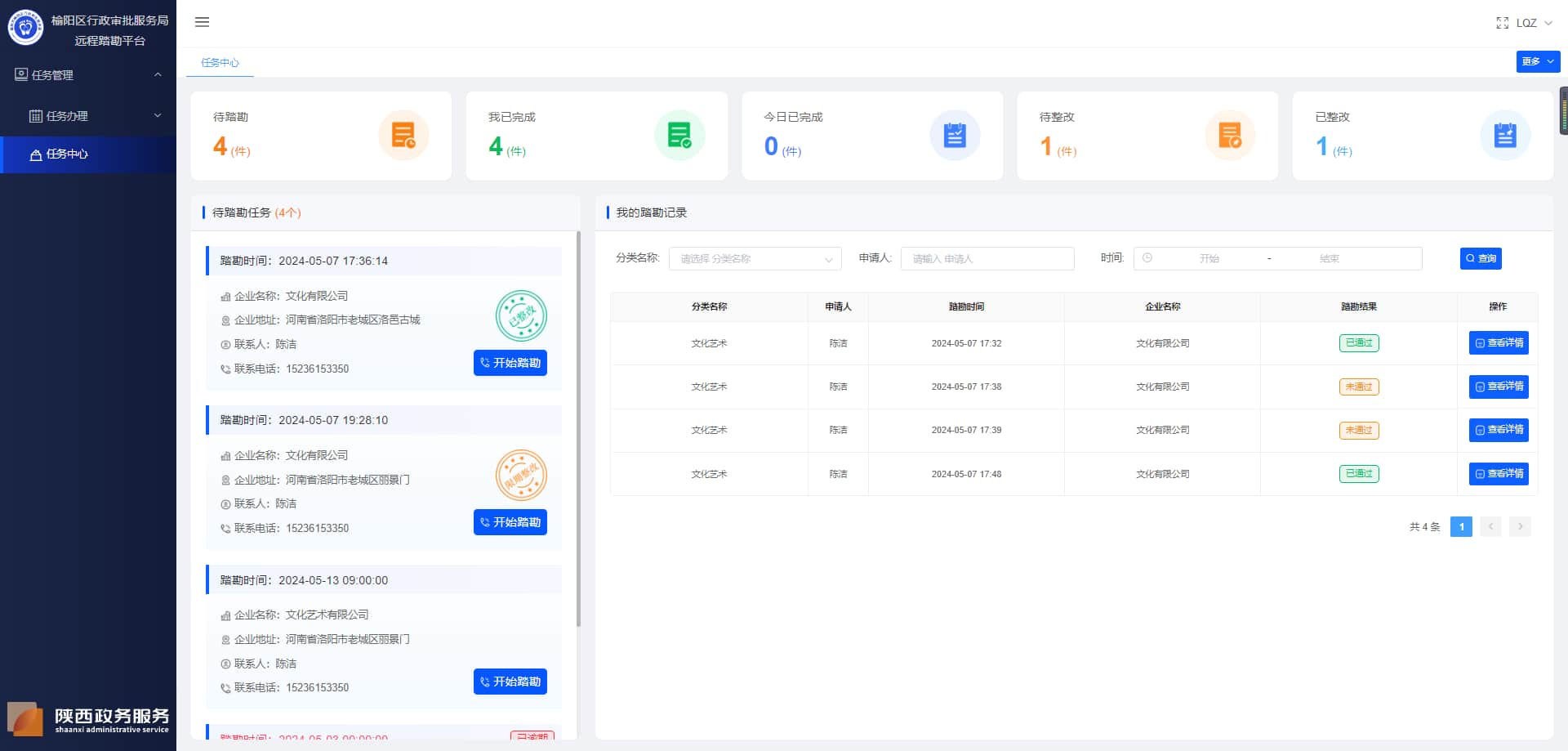Click the phone icon beside 联系电话 in first task
Screen dimensions: 1568x751
pyautogui.click(x=225, y=369)
